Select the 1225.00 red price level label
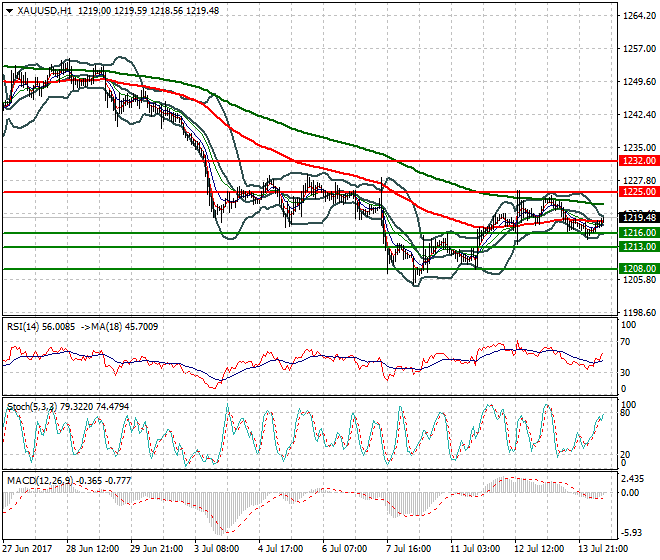Screen dimensions: 660x560 coord(639,192)
